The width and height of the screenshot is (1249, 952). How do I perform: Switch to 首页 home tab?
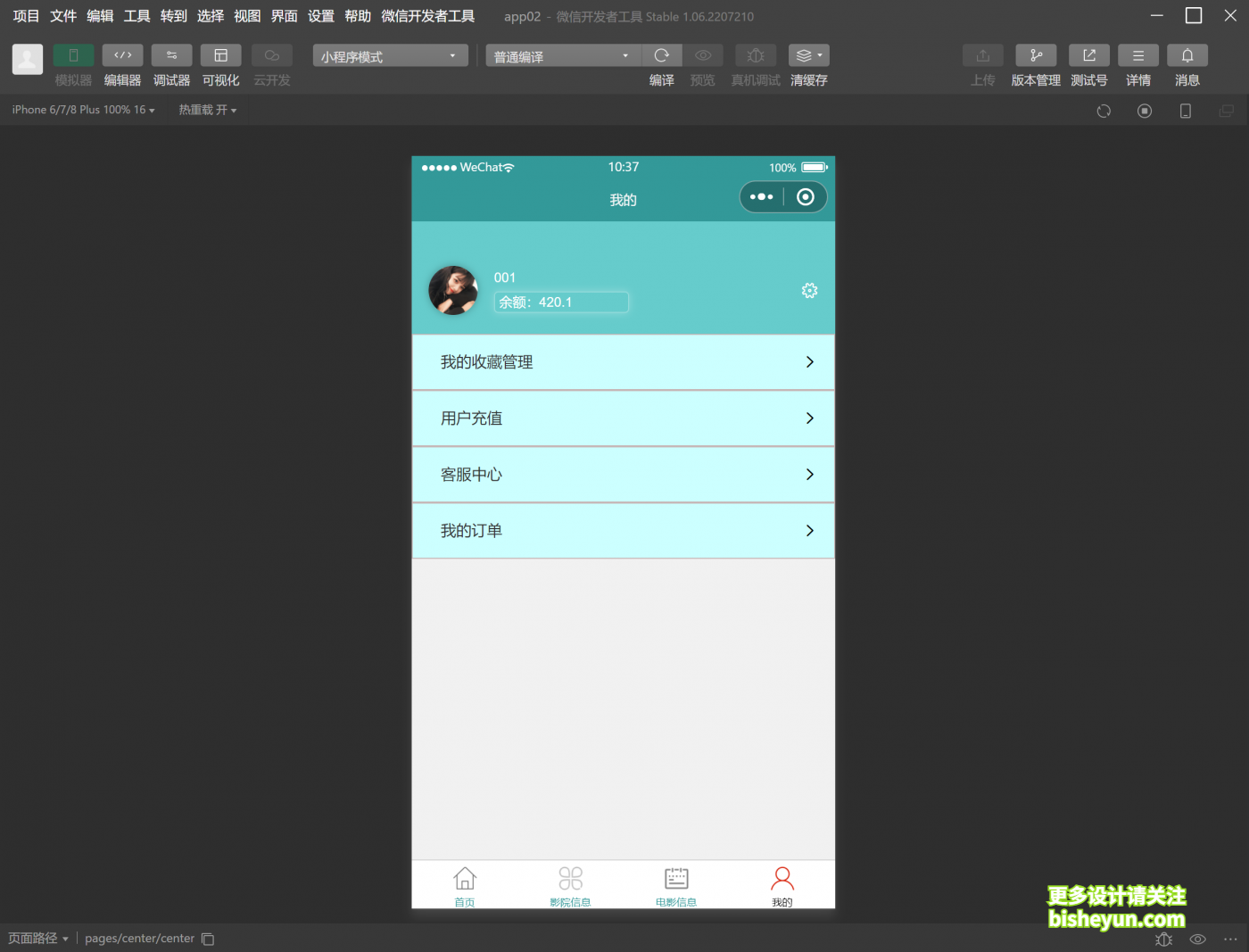[465, 886]
